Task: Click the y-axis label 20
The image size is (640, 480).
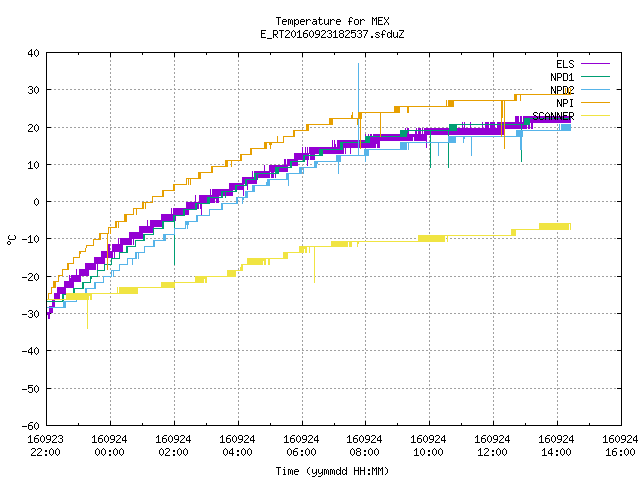Action: (33, 128)
